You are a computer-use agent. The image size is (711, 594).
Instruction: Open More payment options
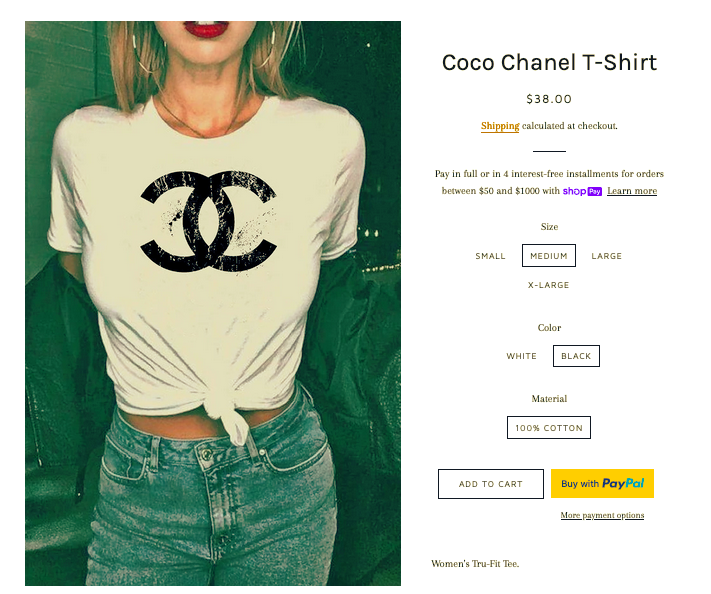602,515
